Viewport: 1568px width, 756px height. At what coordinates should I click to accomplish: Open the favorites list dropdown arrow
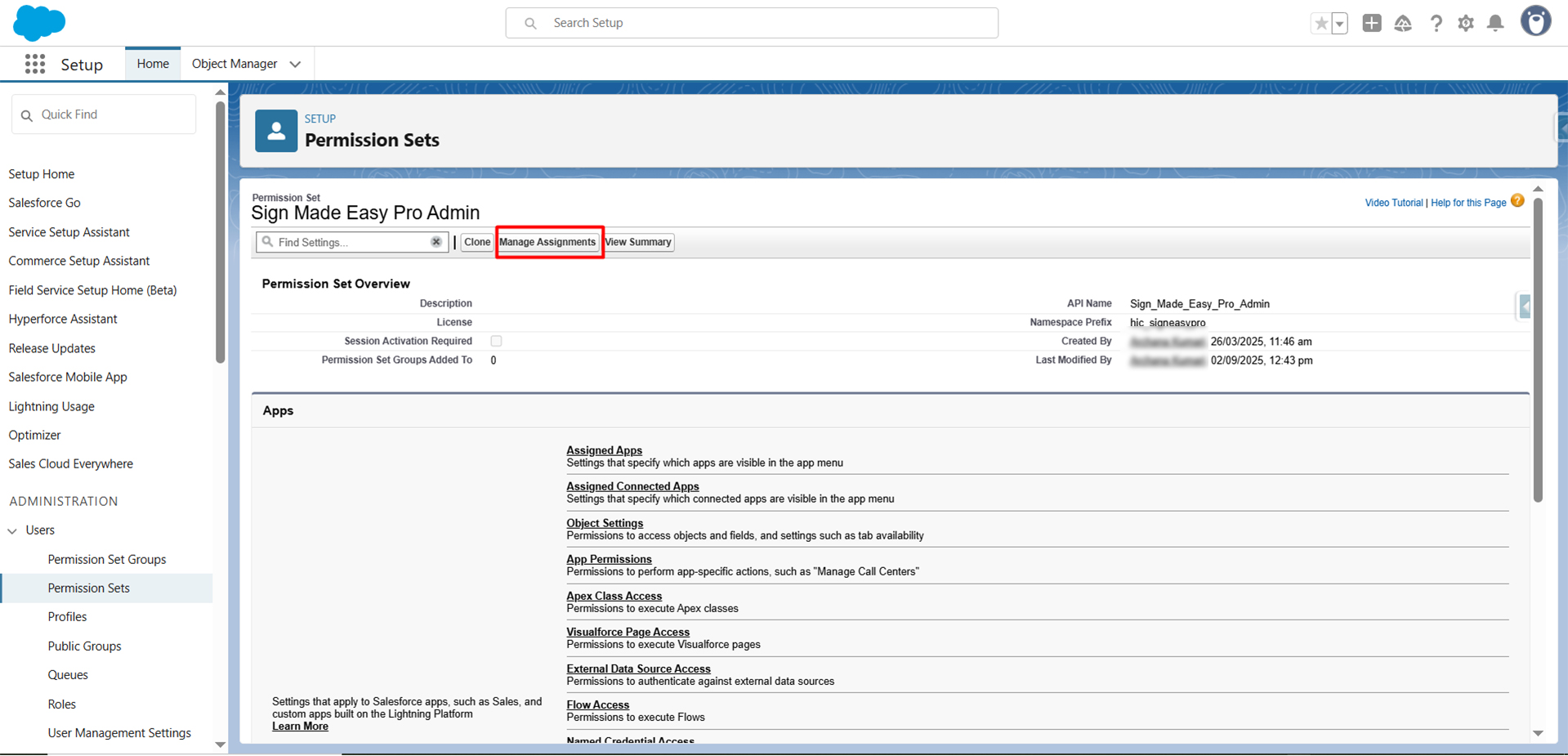pos(1339,24)
